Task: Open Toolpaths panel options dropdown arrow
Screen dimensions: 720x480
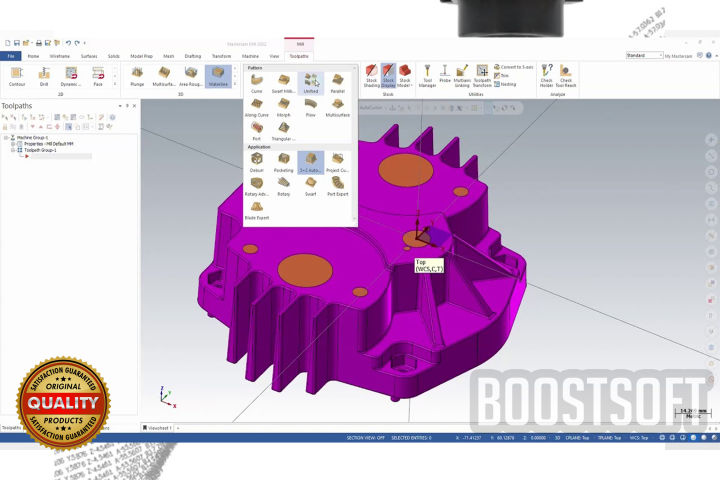Action: (120, 106)
